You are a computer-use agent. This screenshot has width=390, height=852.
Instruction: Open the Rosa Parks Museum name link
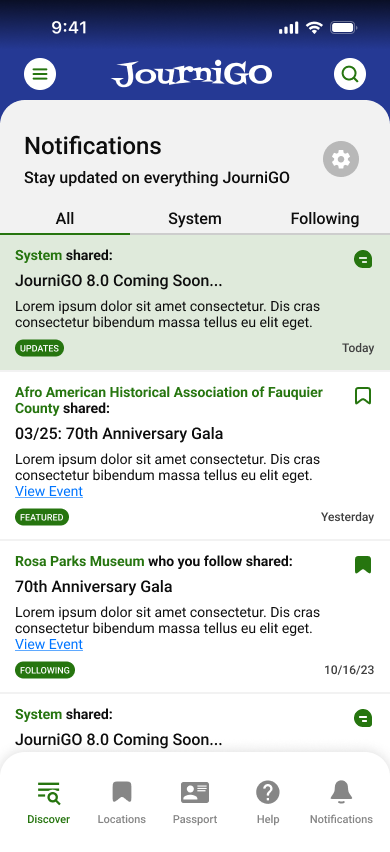[80, 561]
